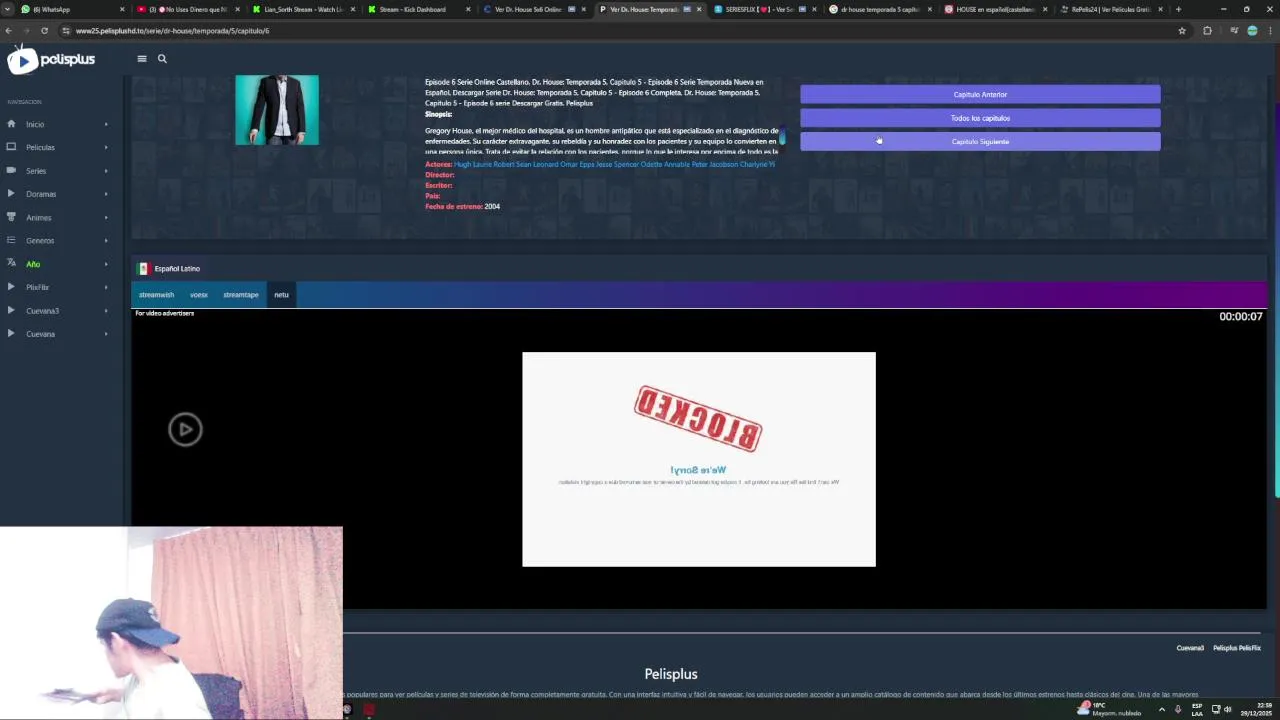The height and width of the screenshot is (720, 1280).
Task: Open Hugh Laurie actor link
Action: pos(473,164)
